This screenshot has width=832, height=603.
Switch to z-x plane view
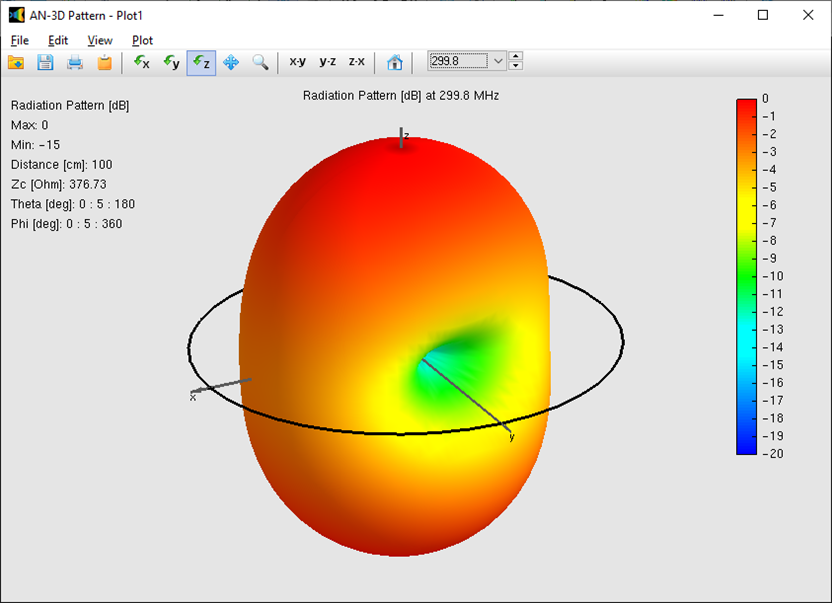(357, 62)
